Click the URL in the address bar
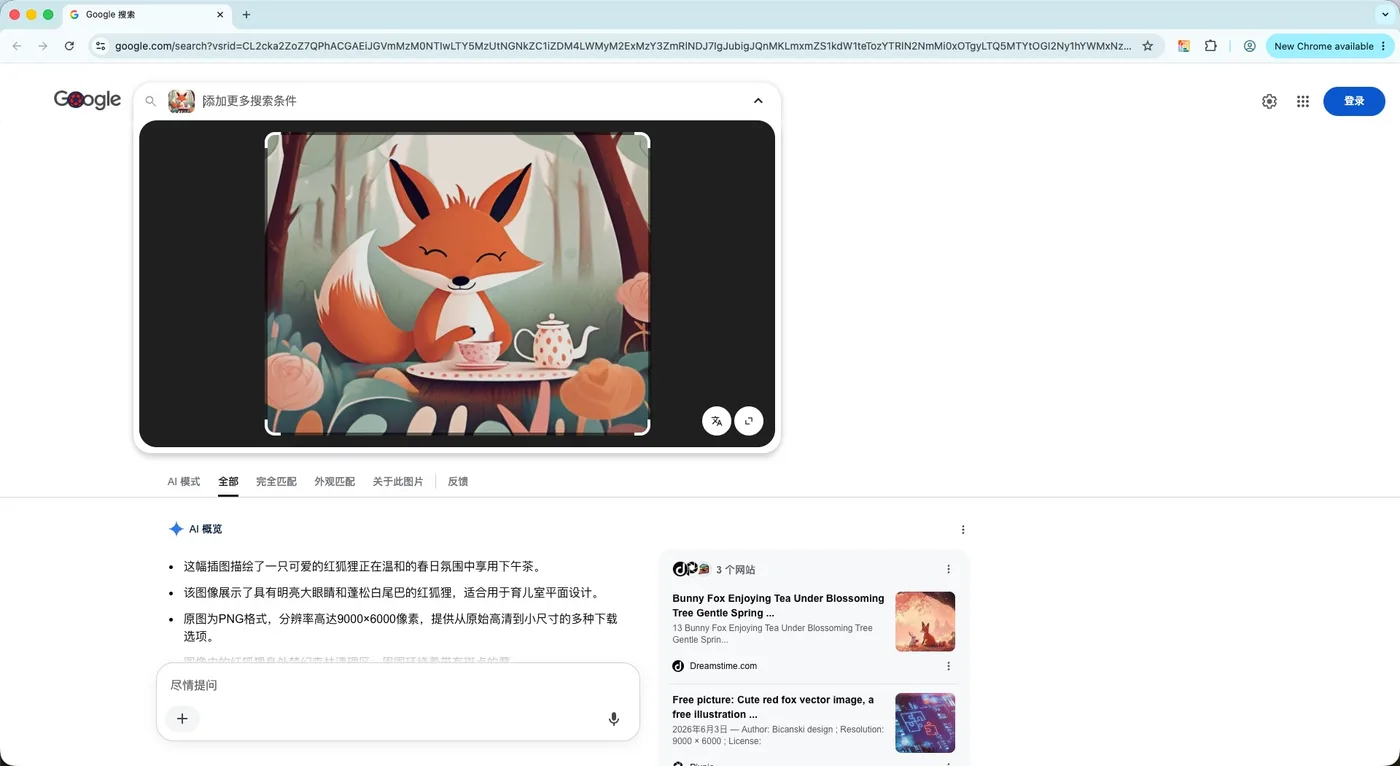The height and width of the screenshot is (766, 1400). click(622, 46)
